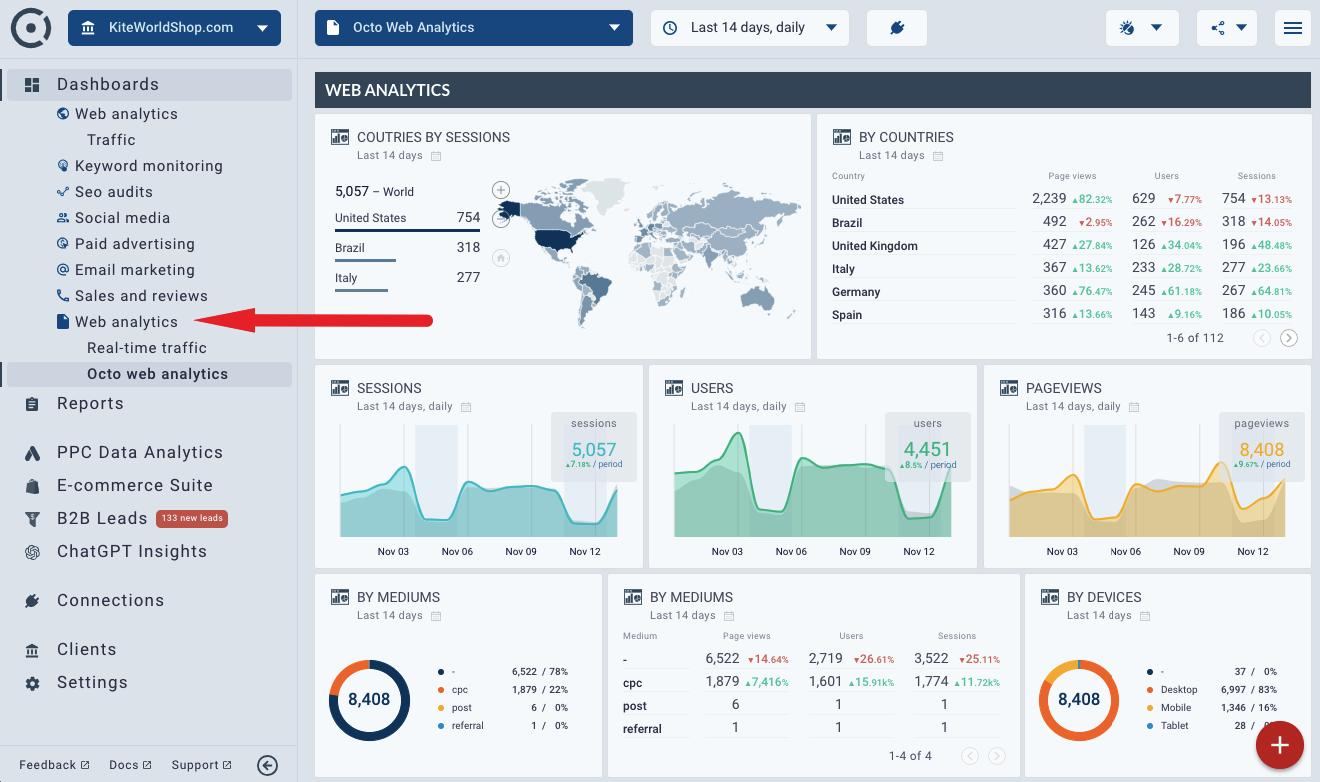
Task: Zoom in on the world map
Action: [501, 190]
